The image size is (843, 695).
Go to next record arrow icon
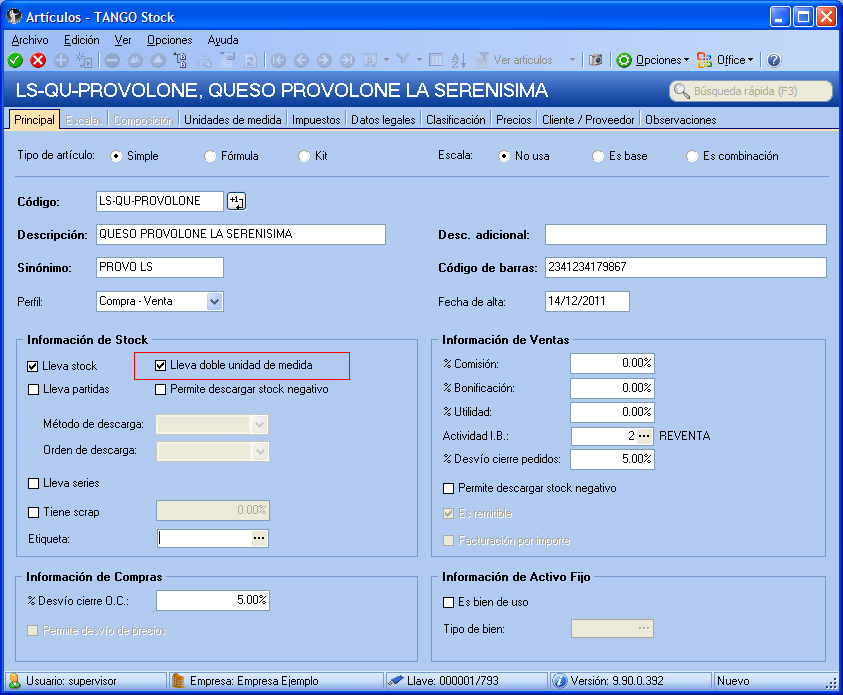point(324,60)
